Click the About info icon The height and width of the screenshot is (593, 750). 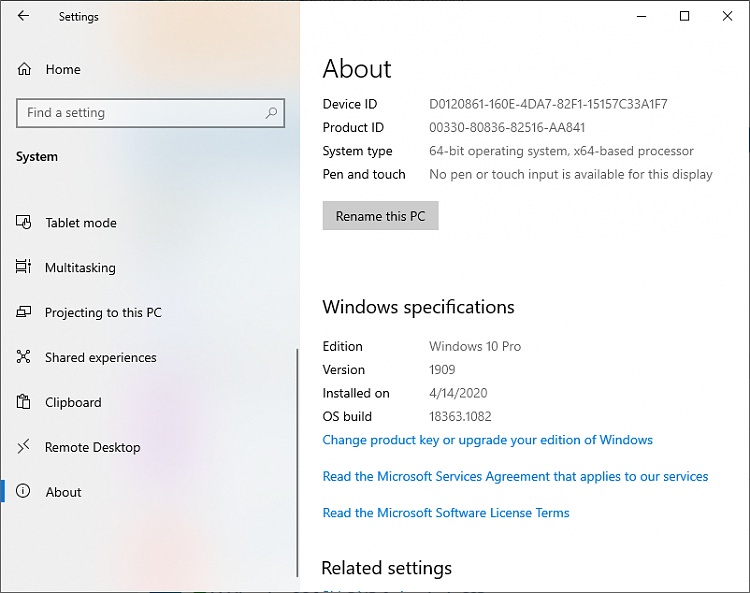[x=23, y=491]
